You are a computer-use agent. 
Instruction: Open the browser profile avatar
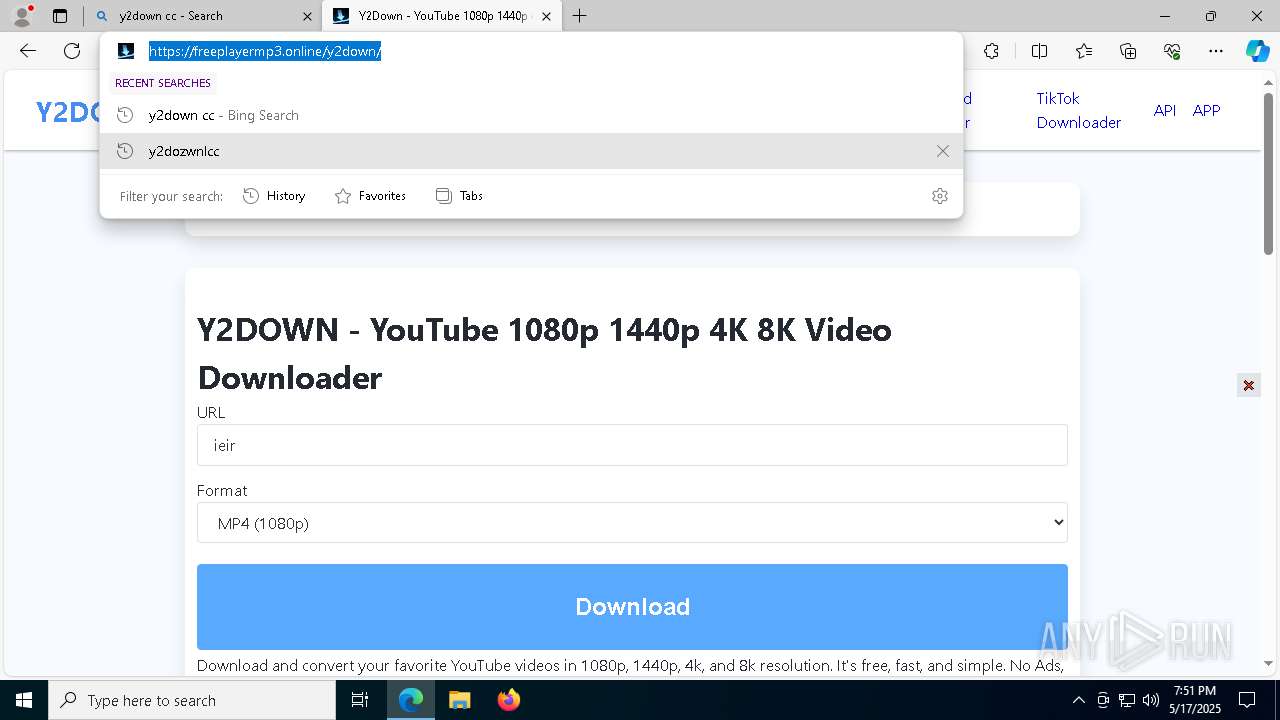(x=22, y=16)
